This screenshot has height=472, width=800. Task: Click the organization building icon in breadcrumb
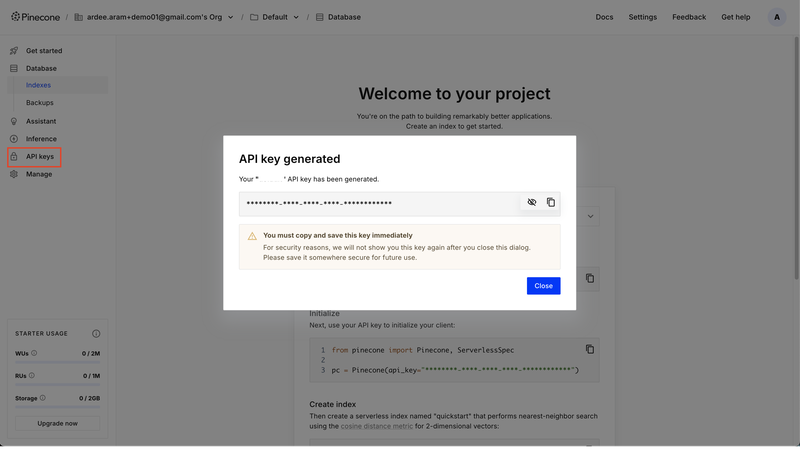(79, 17)
